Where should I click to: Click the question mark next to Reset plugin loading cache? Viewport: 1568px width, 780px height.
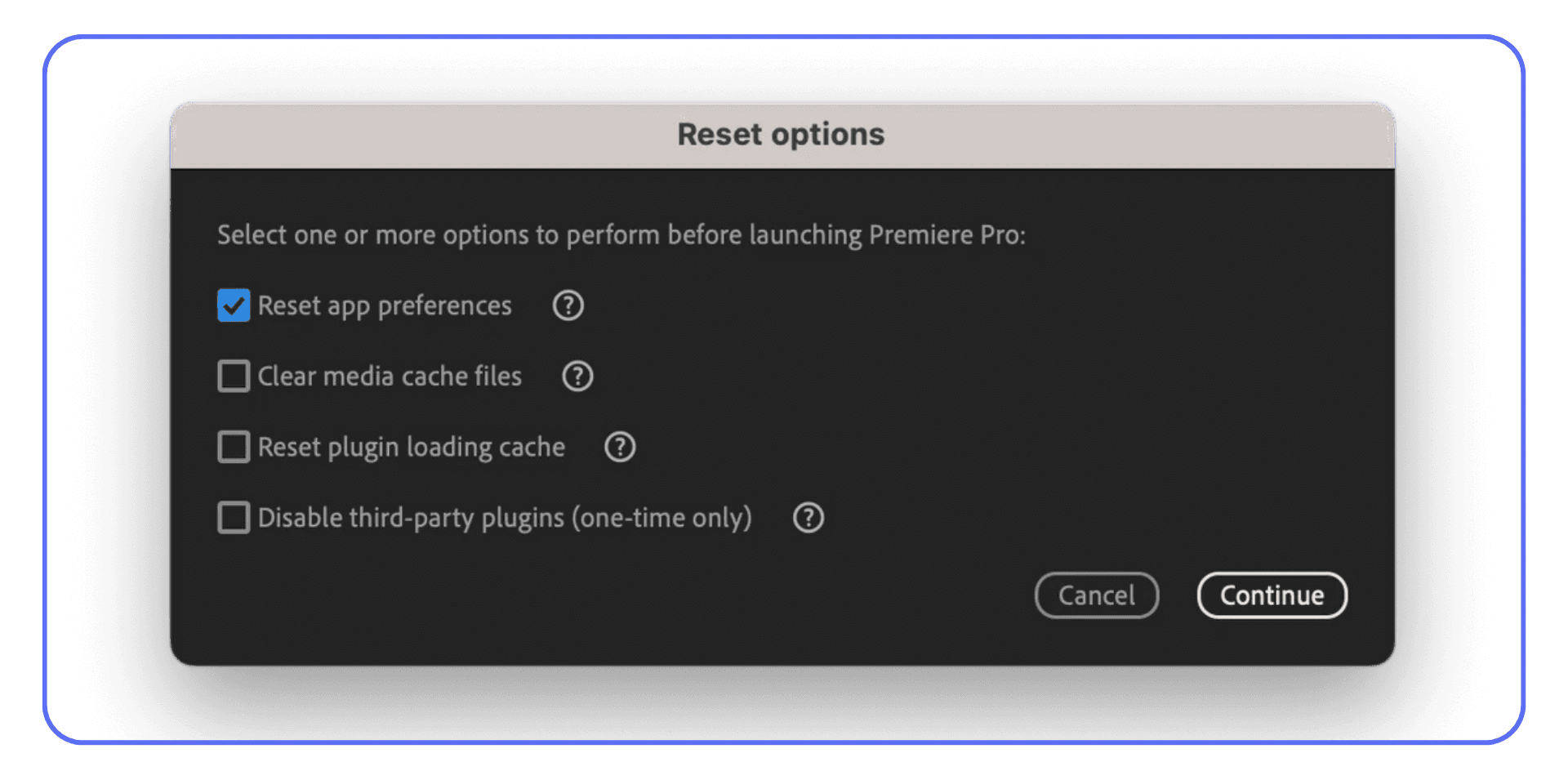click(x=619, y=447)
